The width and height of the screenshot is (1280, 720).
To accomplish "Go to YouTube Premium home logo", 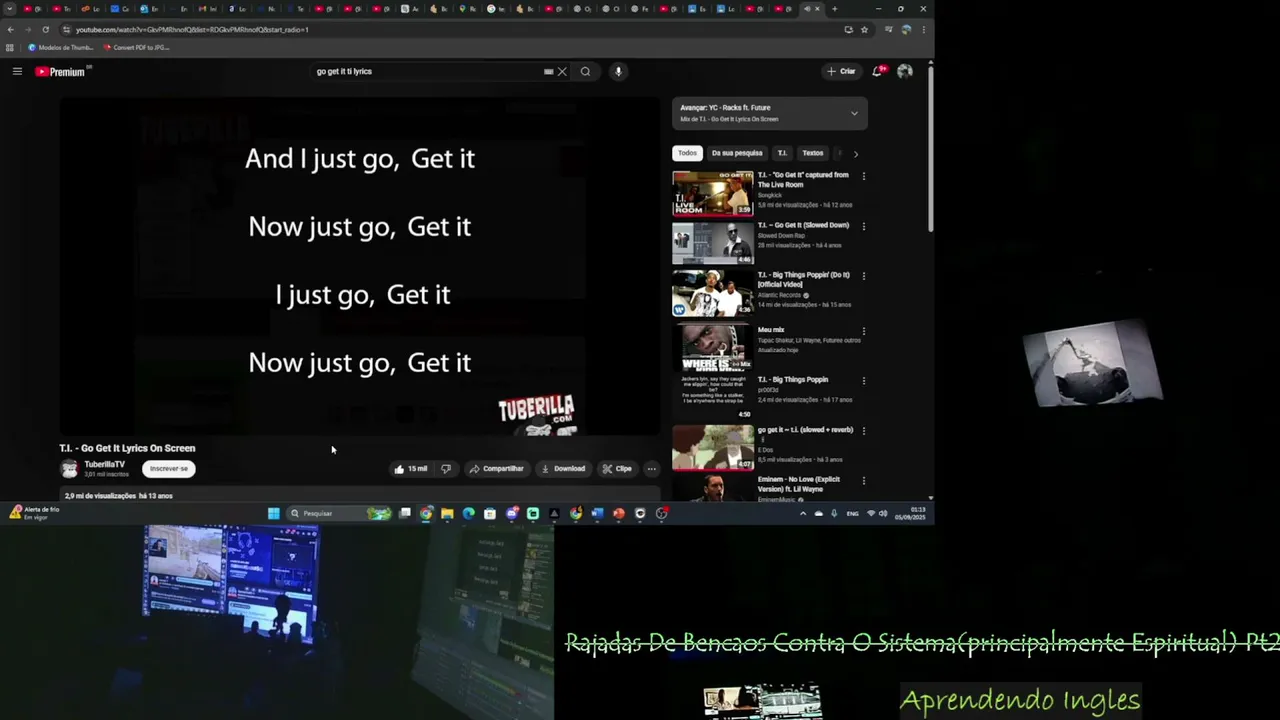I will pos(62,71).
